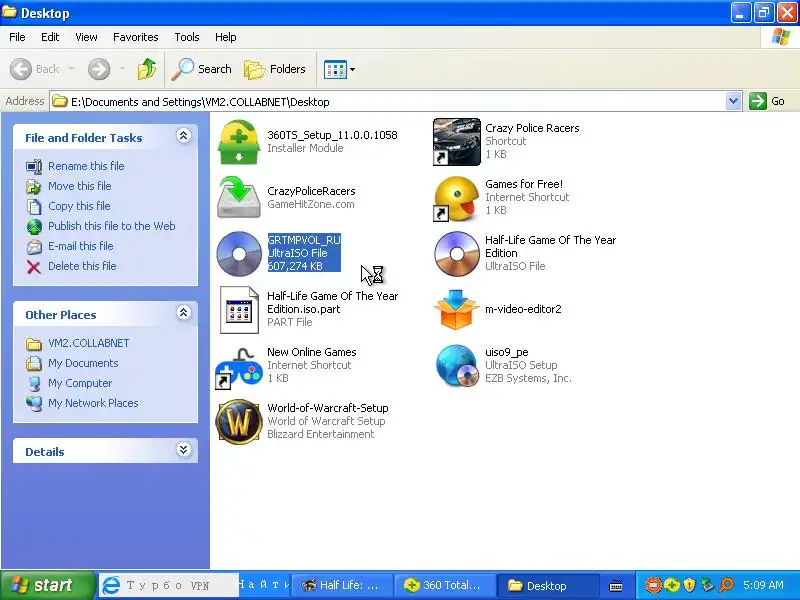800x600 pixels.
Task: Select the GRTMPVOL_RU disc image icon
Action: [239, 254]
